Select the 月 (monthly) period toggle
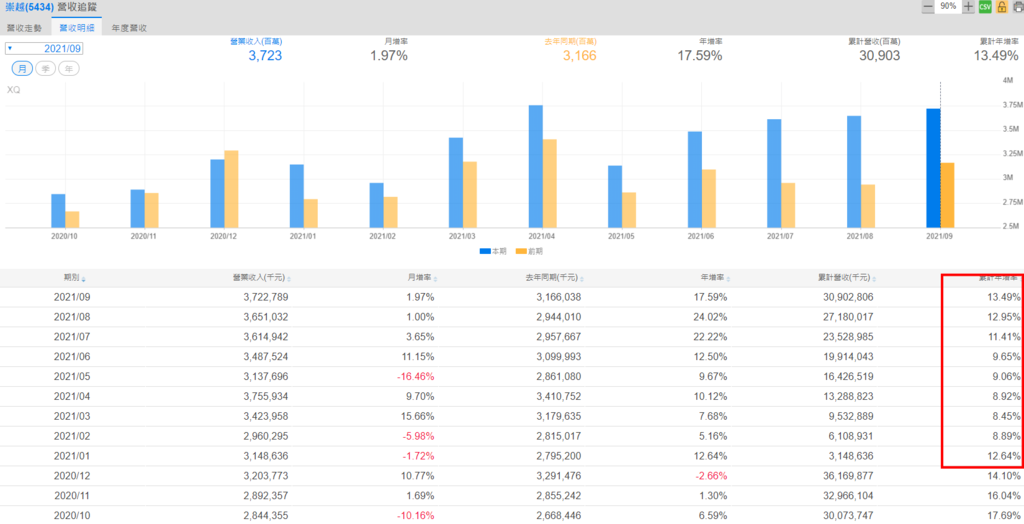The image size is (1024, 524). (22, 69)
